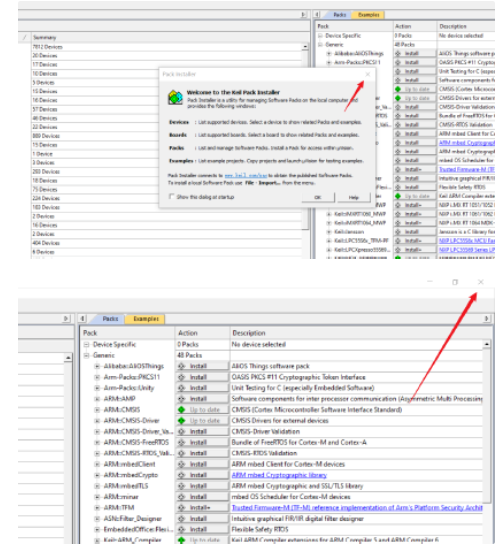The width and height of the screenshot is (495, 556).
Task: Click tab scroll-right arrow at pack list's right edge
Action: (487, 318)
